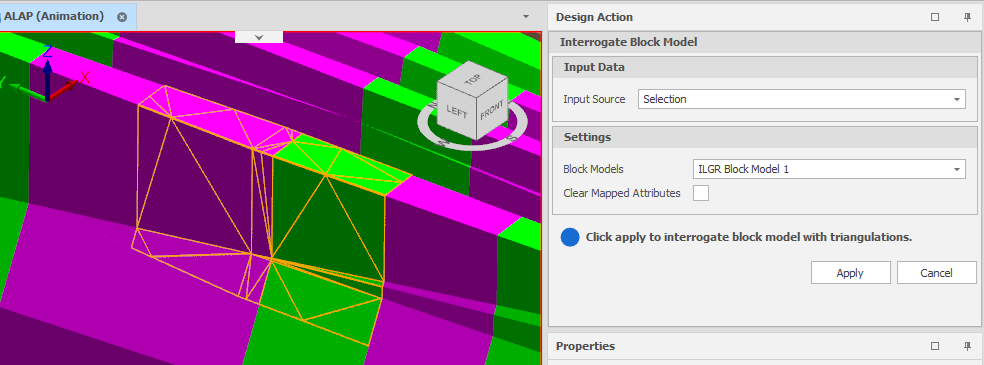Pin the Design Action panel

pyautogui.click(x=967, y=18)
